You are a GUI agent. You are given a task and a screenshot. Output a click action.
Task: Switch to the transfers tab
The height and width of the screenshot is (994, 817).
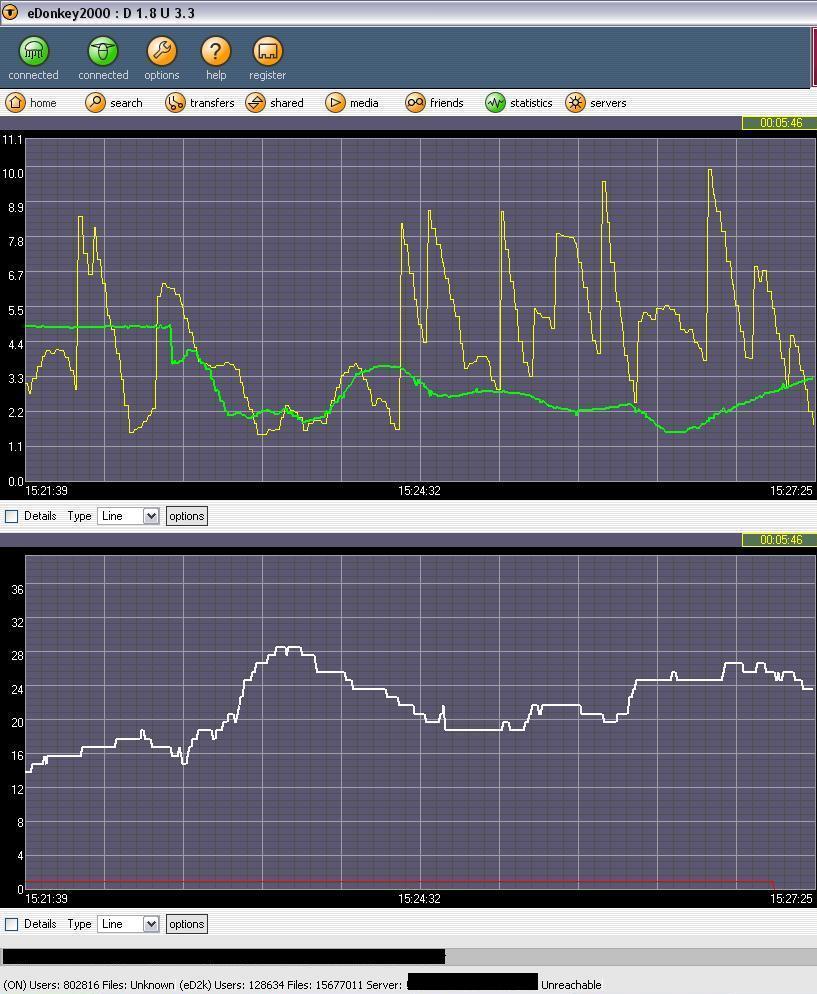[x=200, y=103]
